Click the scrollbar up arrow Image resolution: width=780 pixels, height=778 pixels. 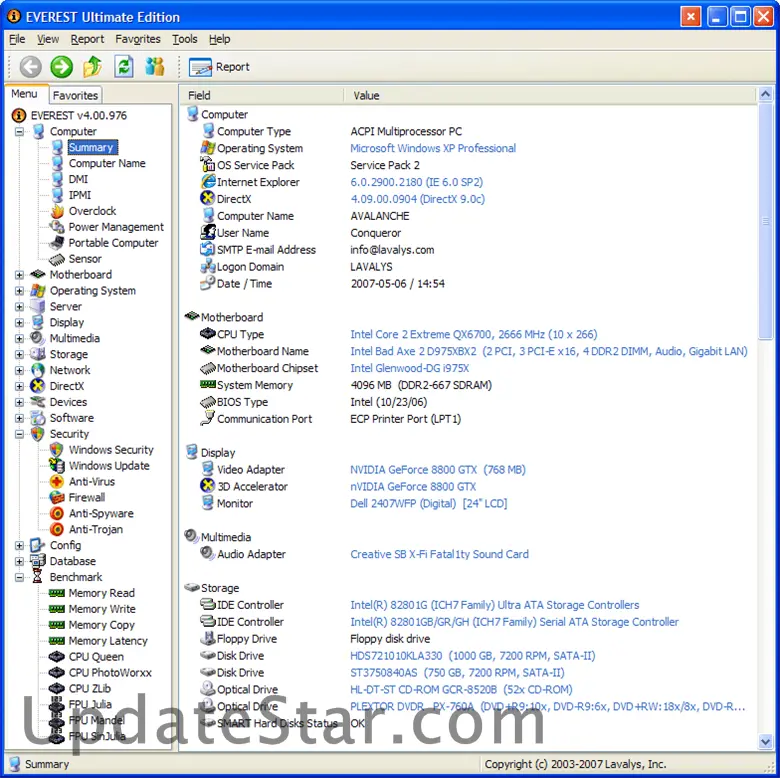tap(766, 94)
